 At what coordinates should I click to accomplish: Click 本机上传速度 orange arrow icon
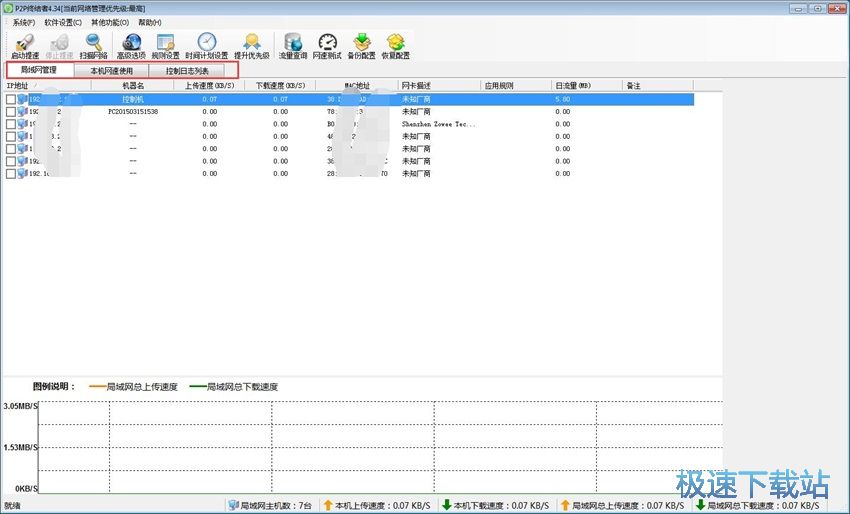pyautogui.click(x=328, y=505)
